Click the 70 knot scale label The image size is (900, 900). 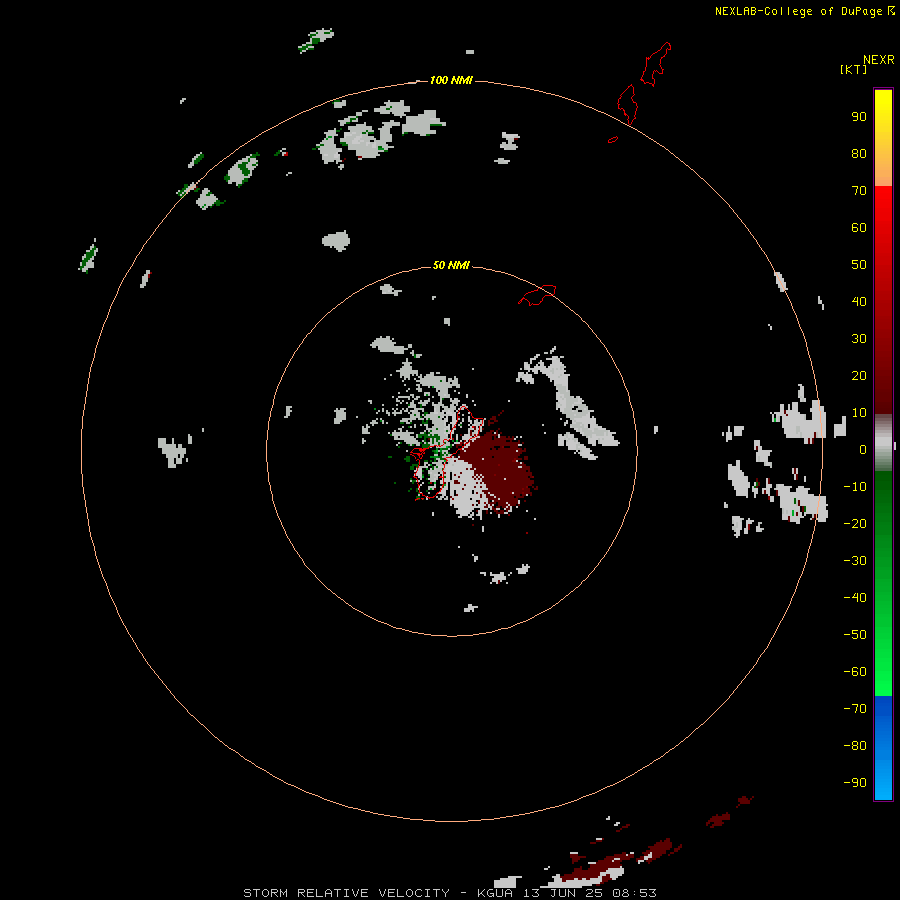coord(859,191)
